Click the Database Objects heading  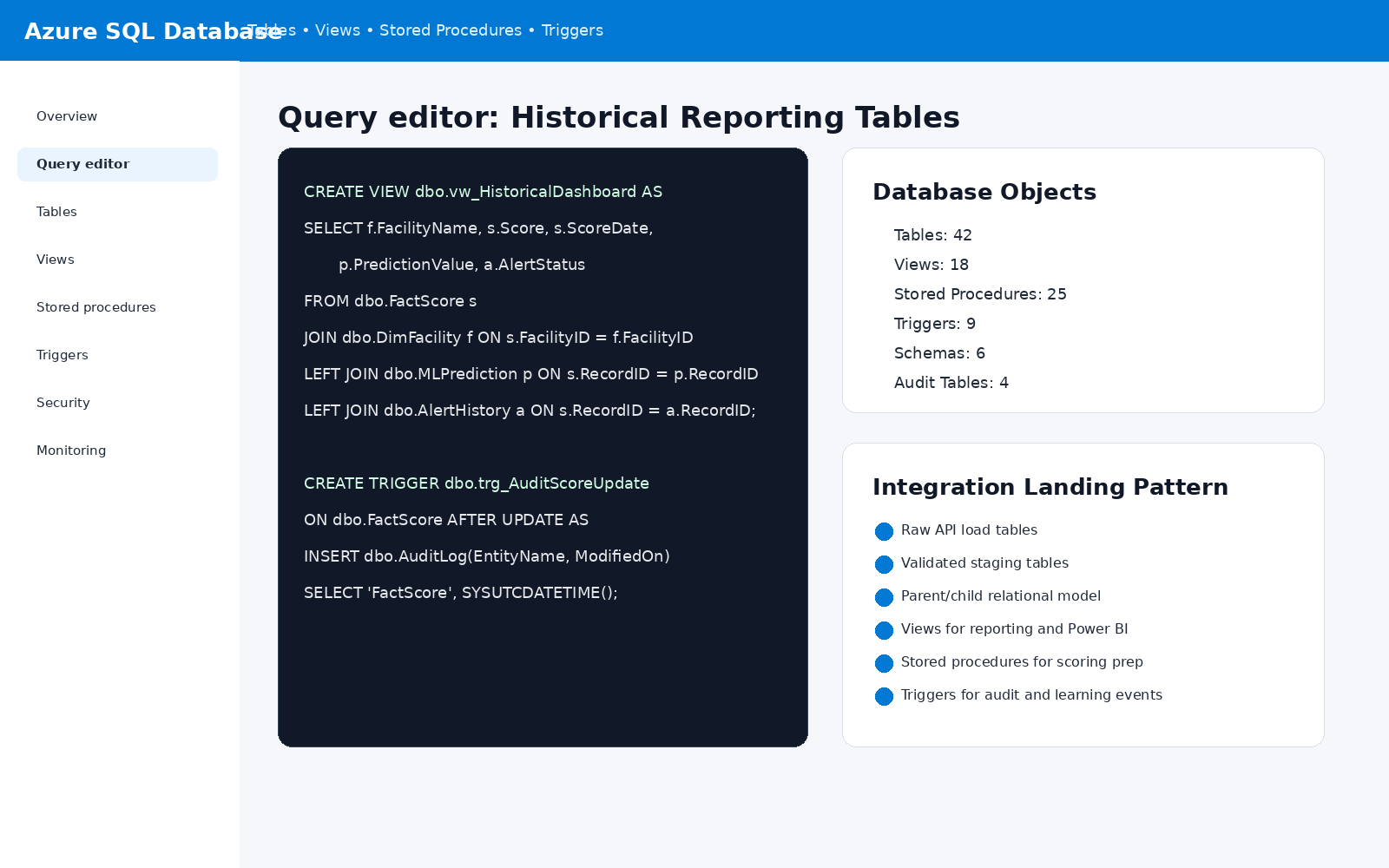[984, 192]
